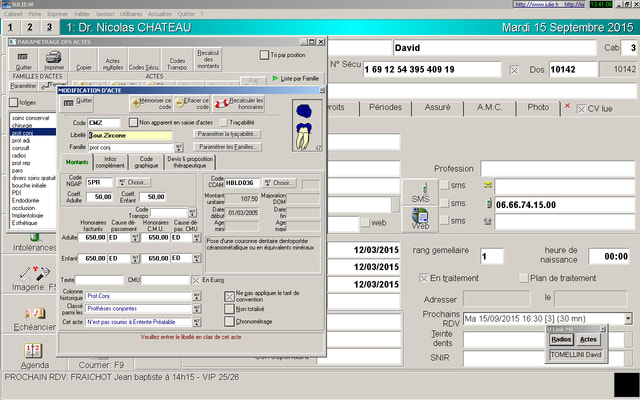Toggle Tri par position checkbox
The width and height of the screenshot is (640, 400).
[x=263, y=55]
